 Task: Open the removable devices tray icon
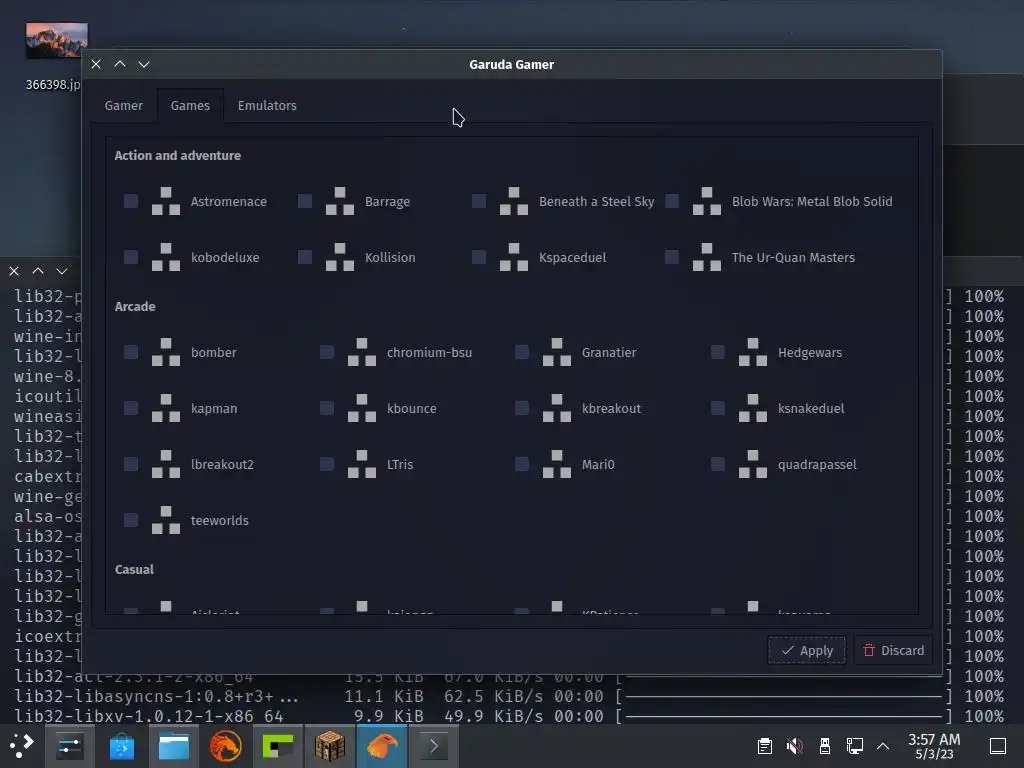tap(825, 746)
